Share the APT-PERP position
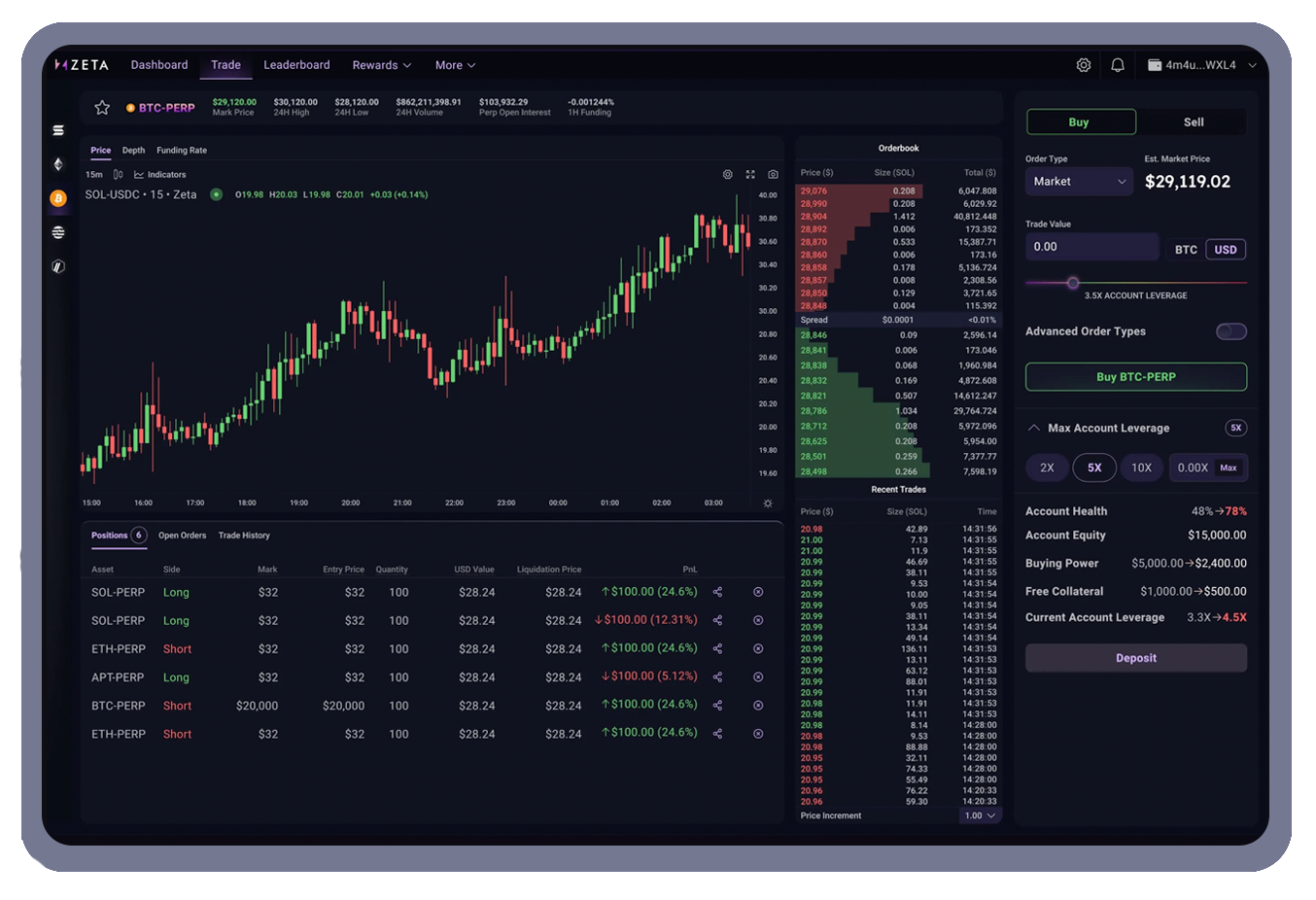The image size is (1316, 900). (717, 677)
